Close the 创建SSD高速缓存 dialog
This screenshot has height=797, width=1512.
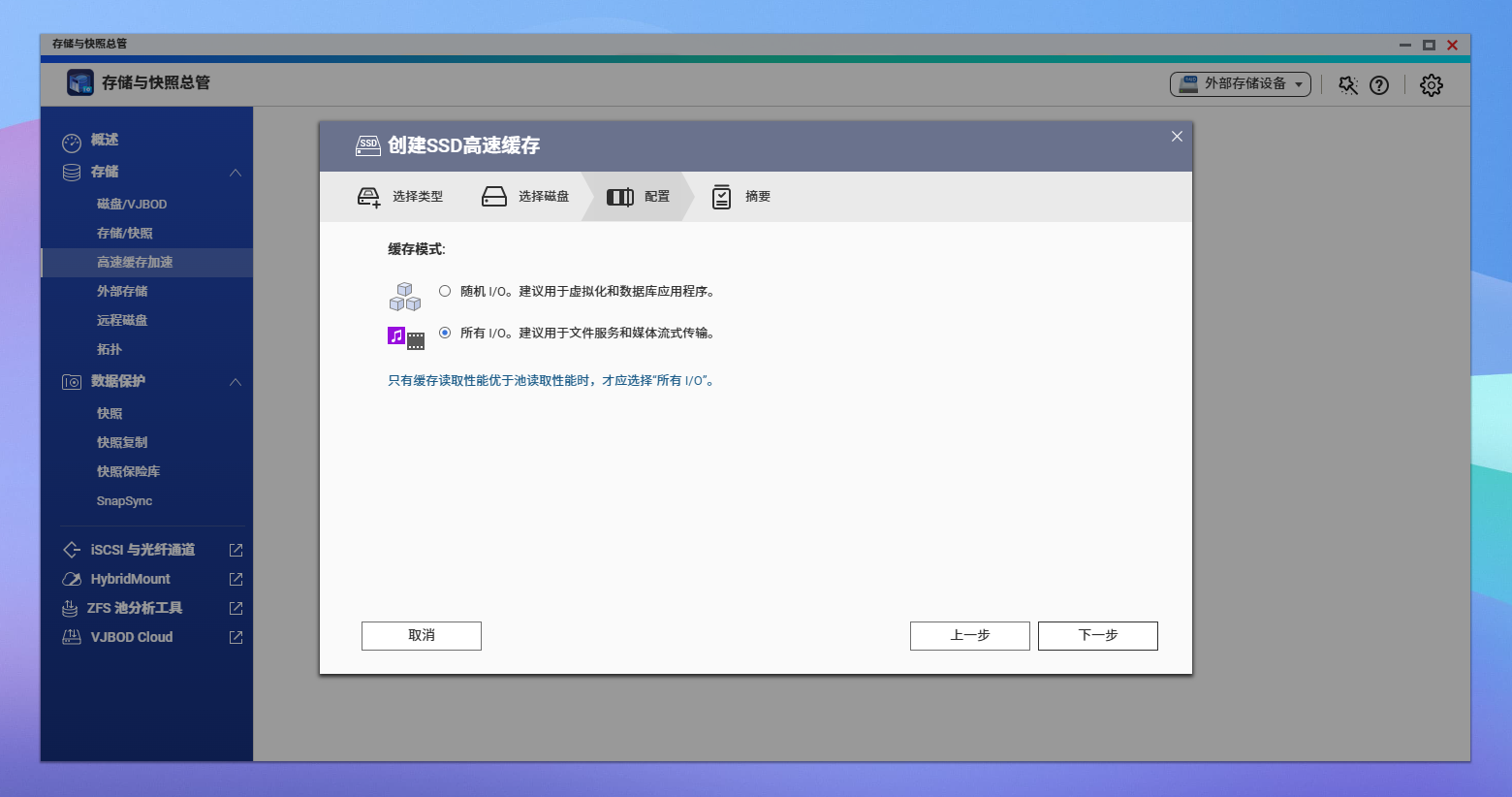click(x=1177, y=137)
